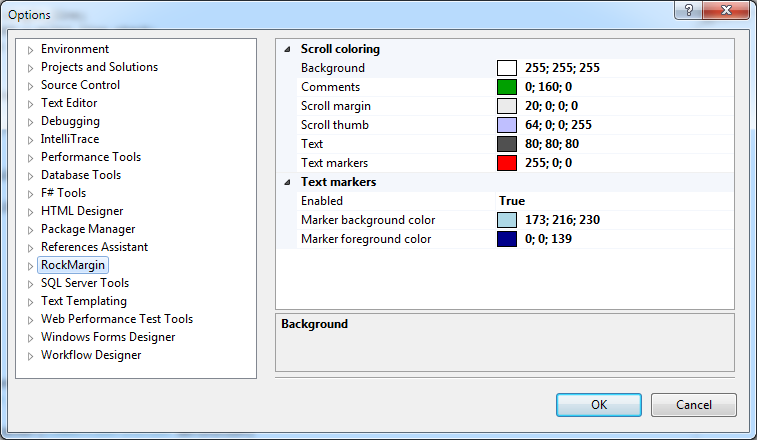
Task: Select Performance Tools category
Action: tap(91, 157)
